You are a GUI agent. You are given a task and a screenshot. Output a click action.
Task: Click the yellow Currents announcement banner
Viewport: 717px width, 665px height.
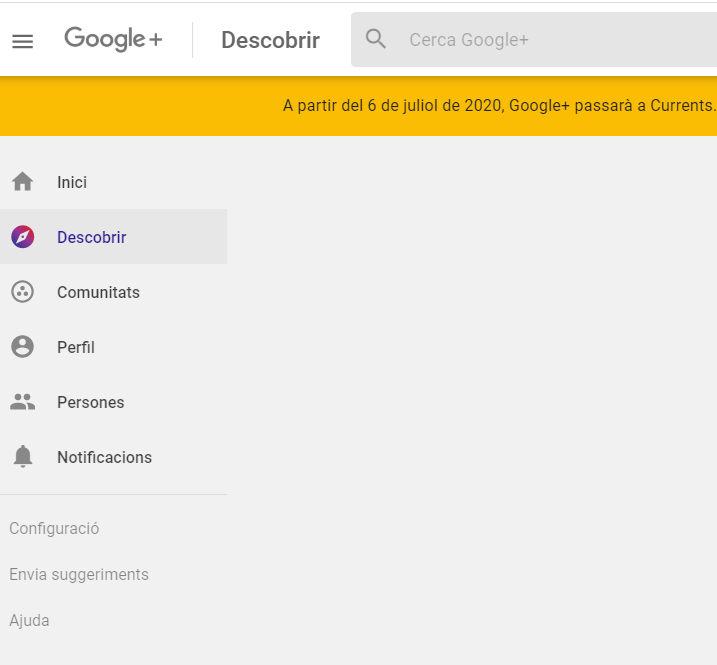(x=358, y=106)
